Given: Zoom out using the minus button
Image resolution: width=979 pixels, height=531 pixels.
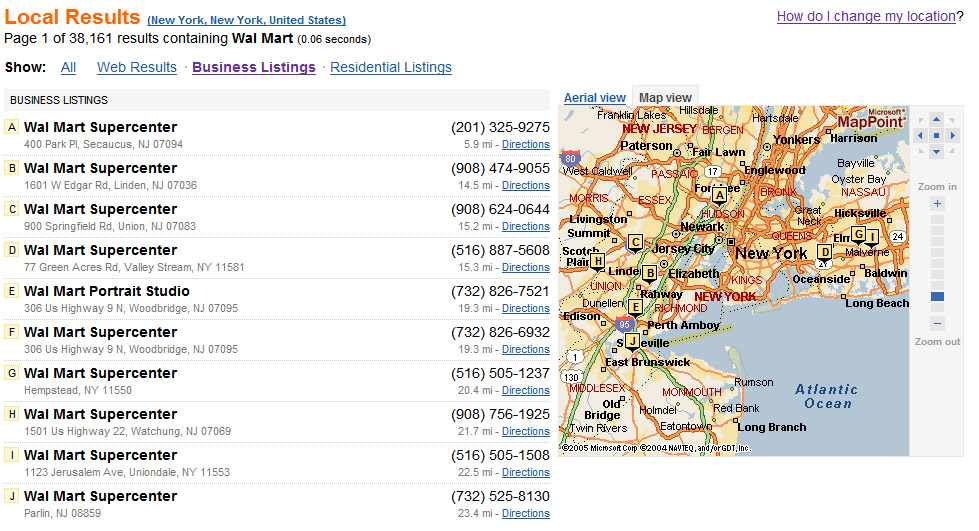Looking at the screenshot, I should pos(937,324).
